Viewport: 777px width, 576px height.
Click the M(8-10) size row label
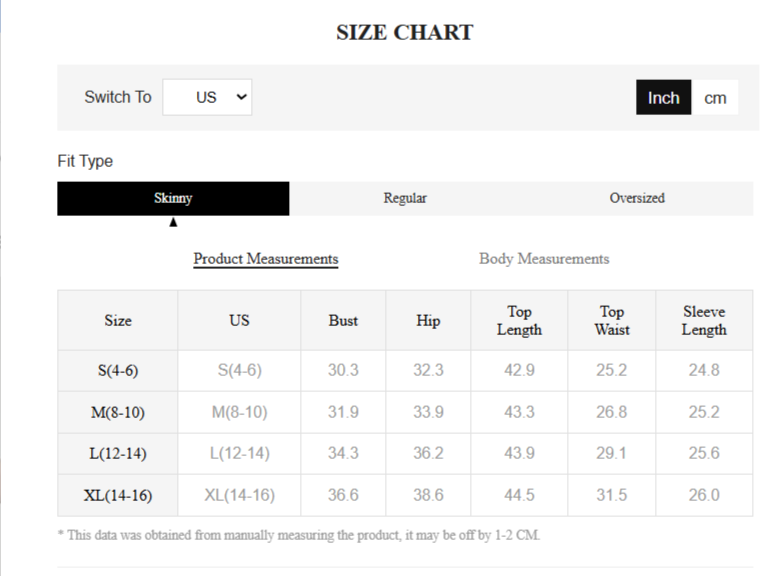click(118, 412)
